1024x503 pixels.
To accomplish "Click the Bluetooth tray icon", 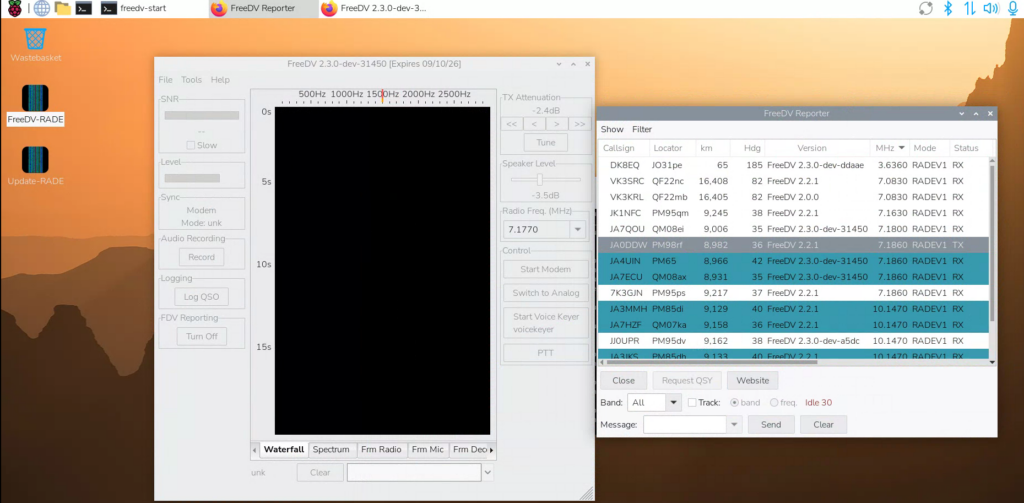I will (x=948, y=9).
